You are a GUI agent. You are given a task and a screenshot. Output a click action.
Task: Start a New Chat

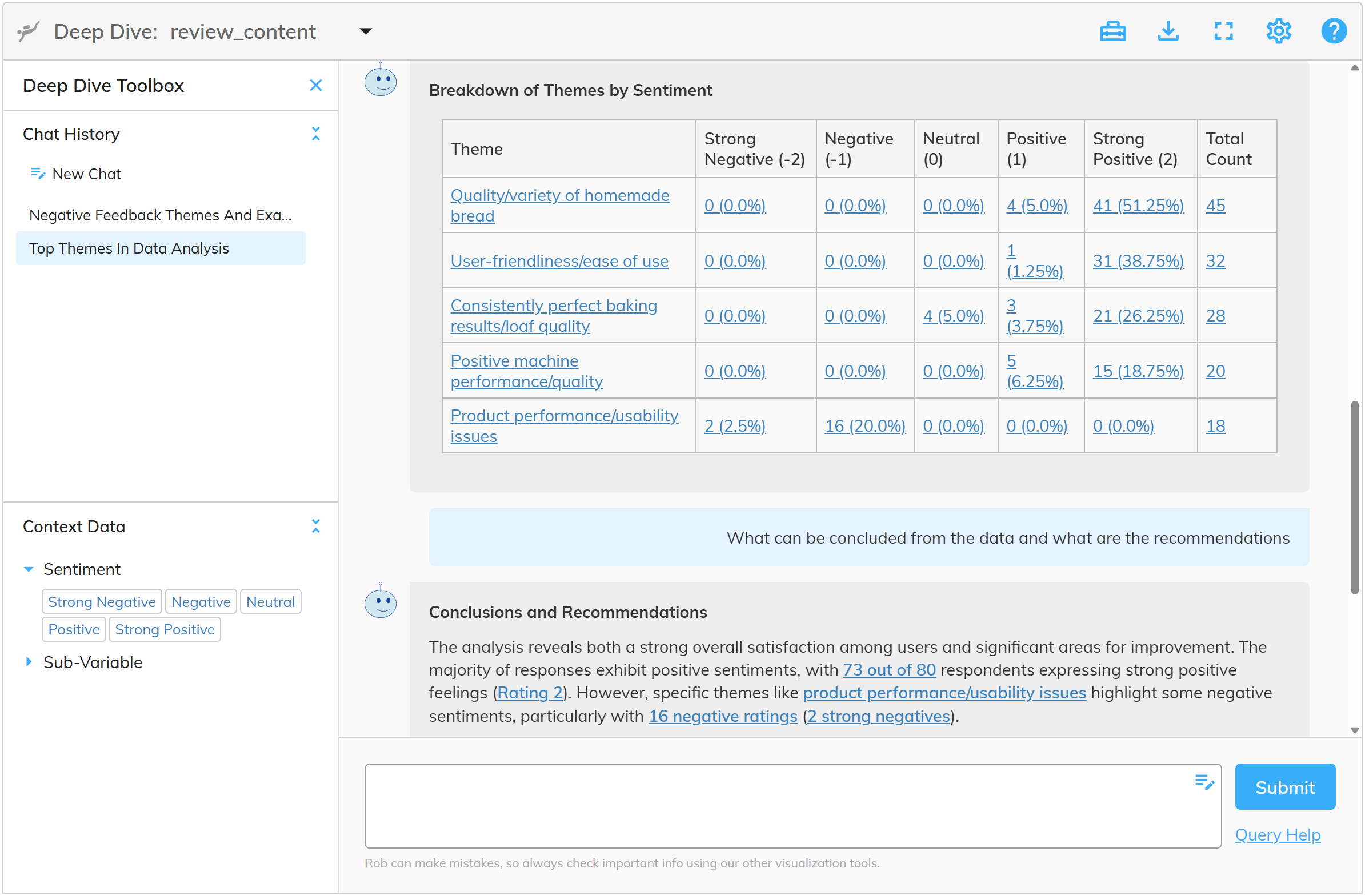point(87,174)
